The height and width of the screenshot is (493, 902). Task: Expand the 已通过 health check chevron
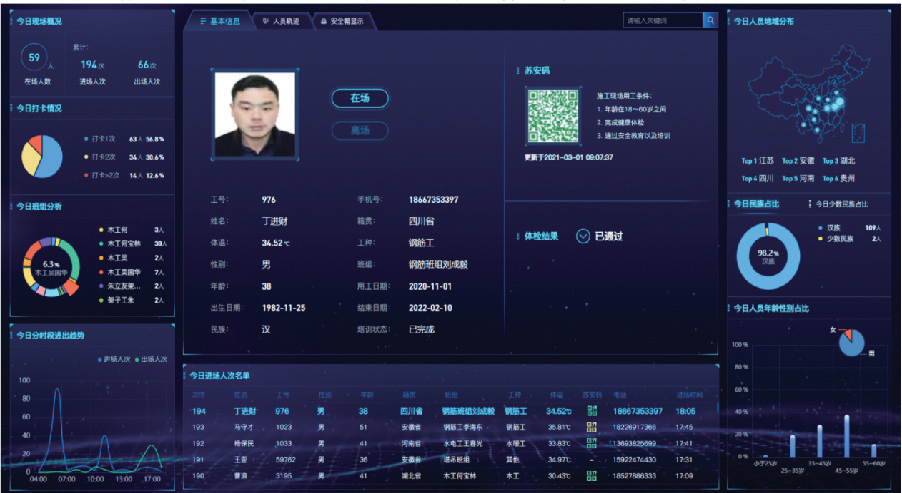583,236
